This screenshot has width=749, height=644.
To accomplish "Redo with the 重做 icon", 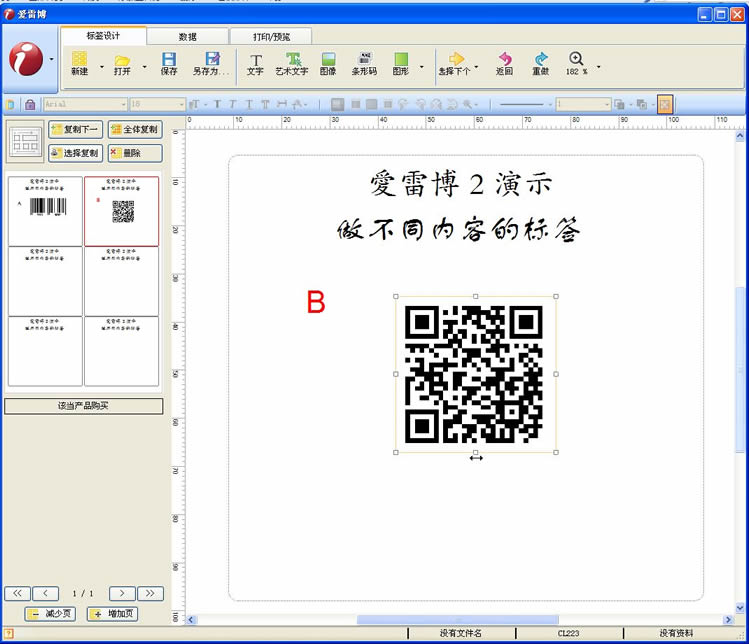I will pyautogui.click(x=541, y=64).
